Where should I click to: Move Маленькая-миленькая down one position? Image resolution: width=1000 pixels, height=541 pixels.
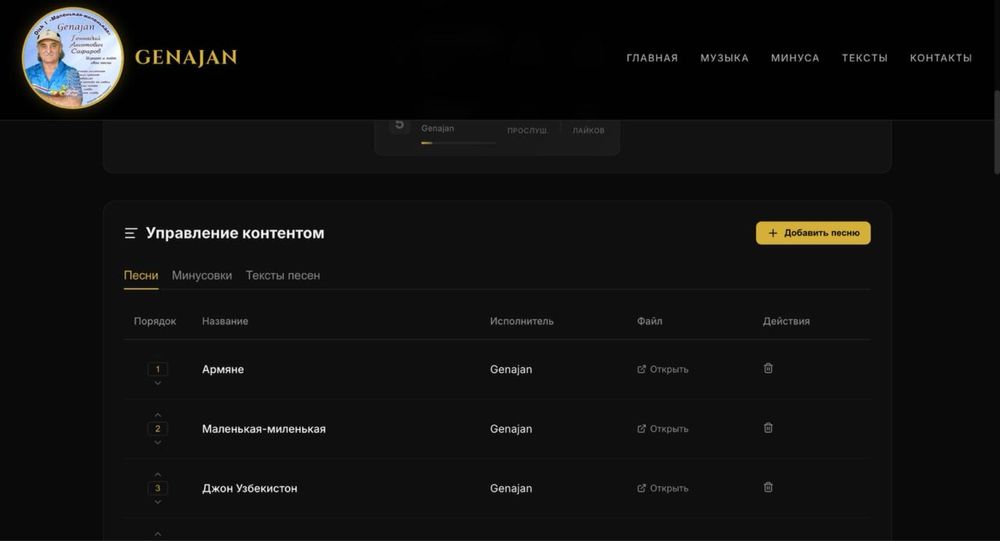pos(158,442)
